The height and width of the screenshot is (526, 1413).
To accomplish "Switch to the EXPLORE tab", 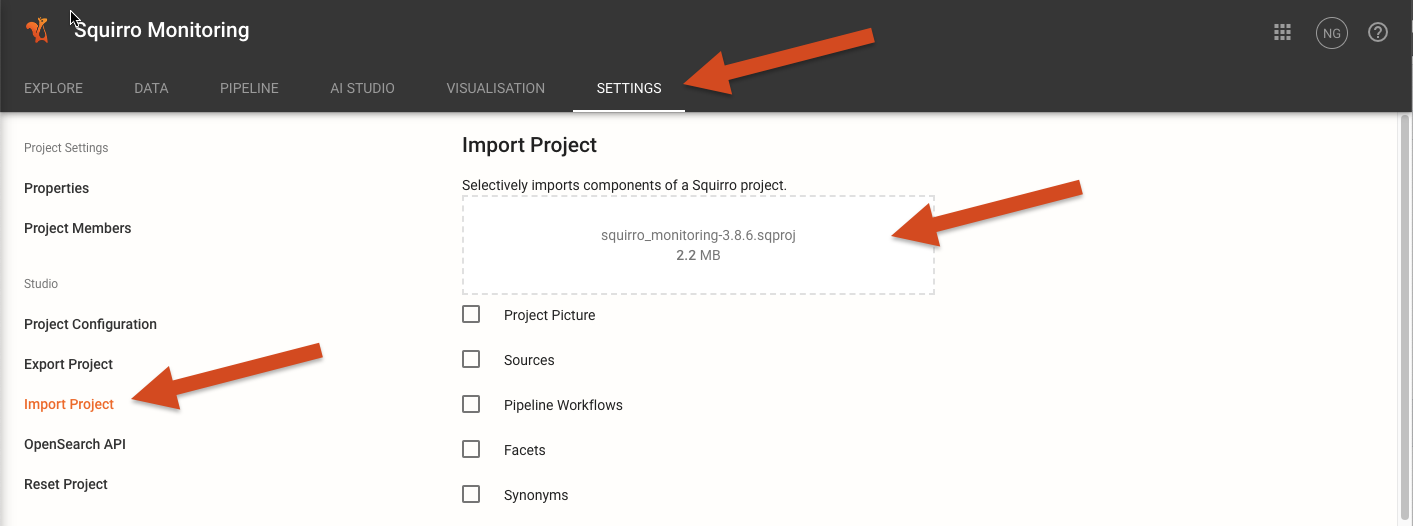I will (x=53, y=88).
